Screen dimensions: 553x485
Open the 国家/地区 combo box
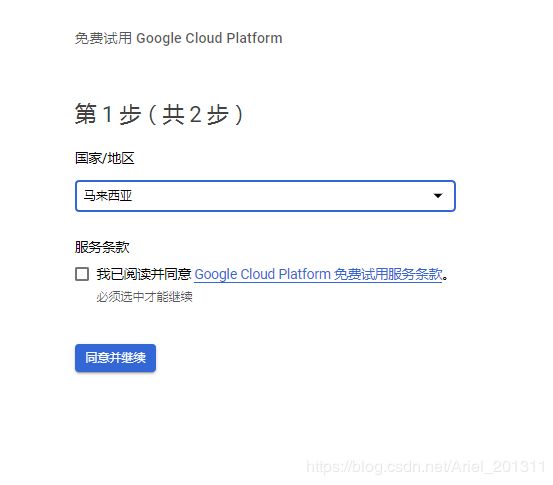(x=265, y=196)
